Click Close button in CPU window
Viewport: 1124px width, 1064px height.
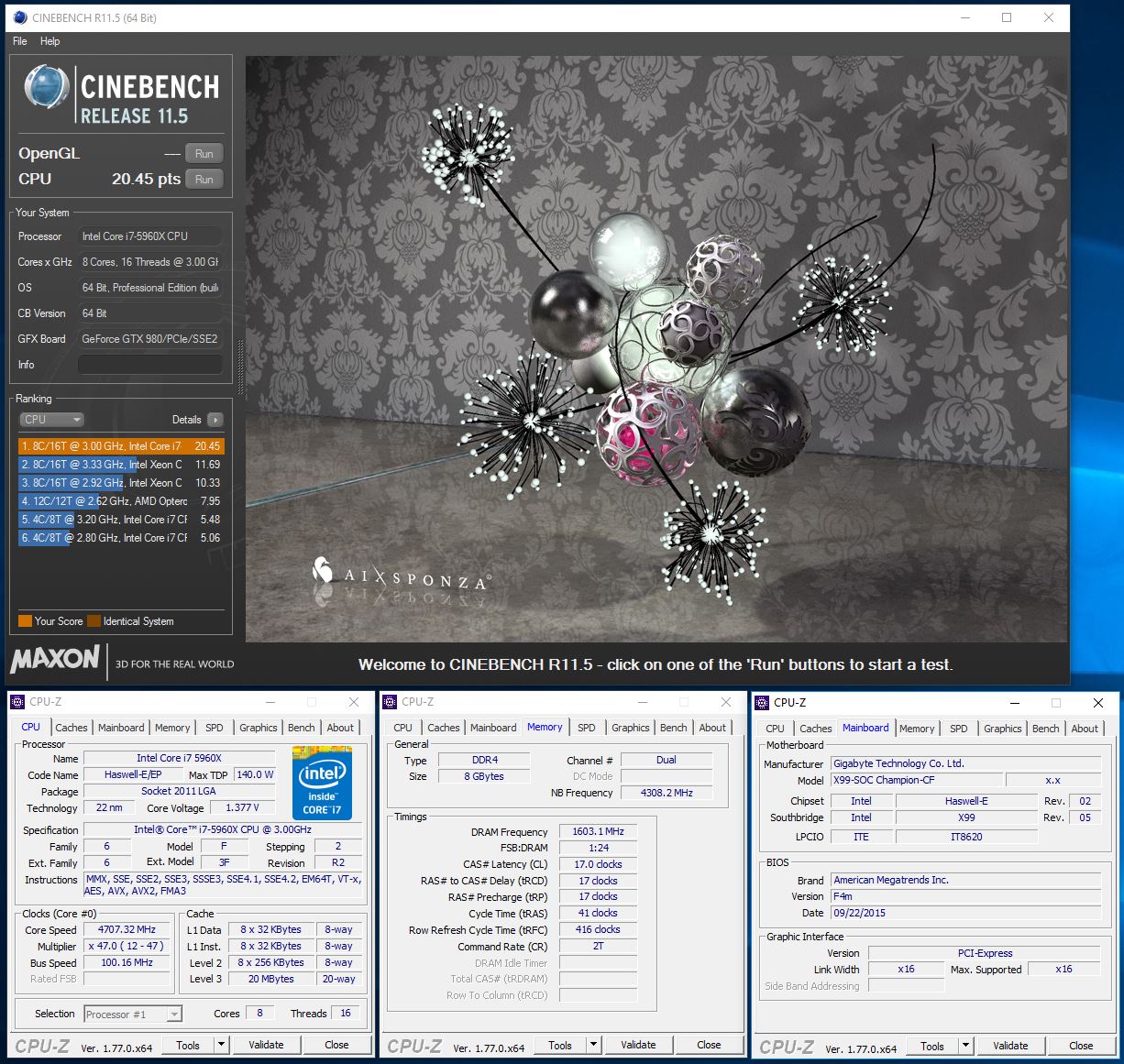click(x=336, y=1045)
